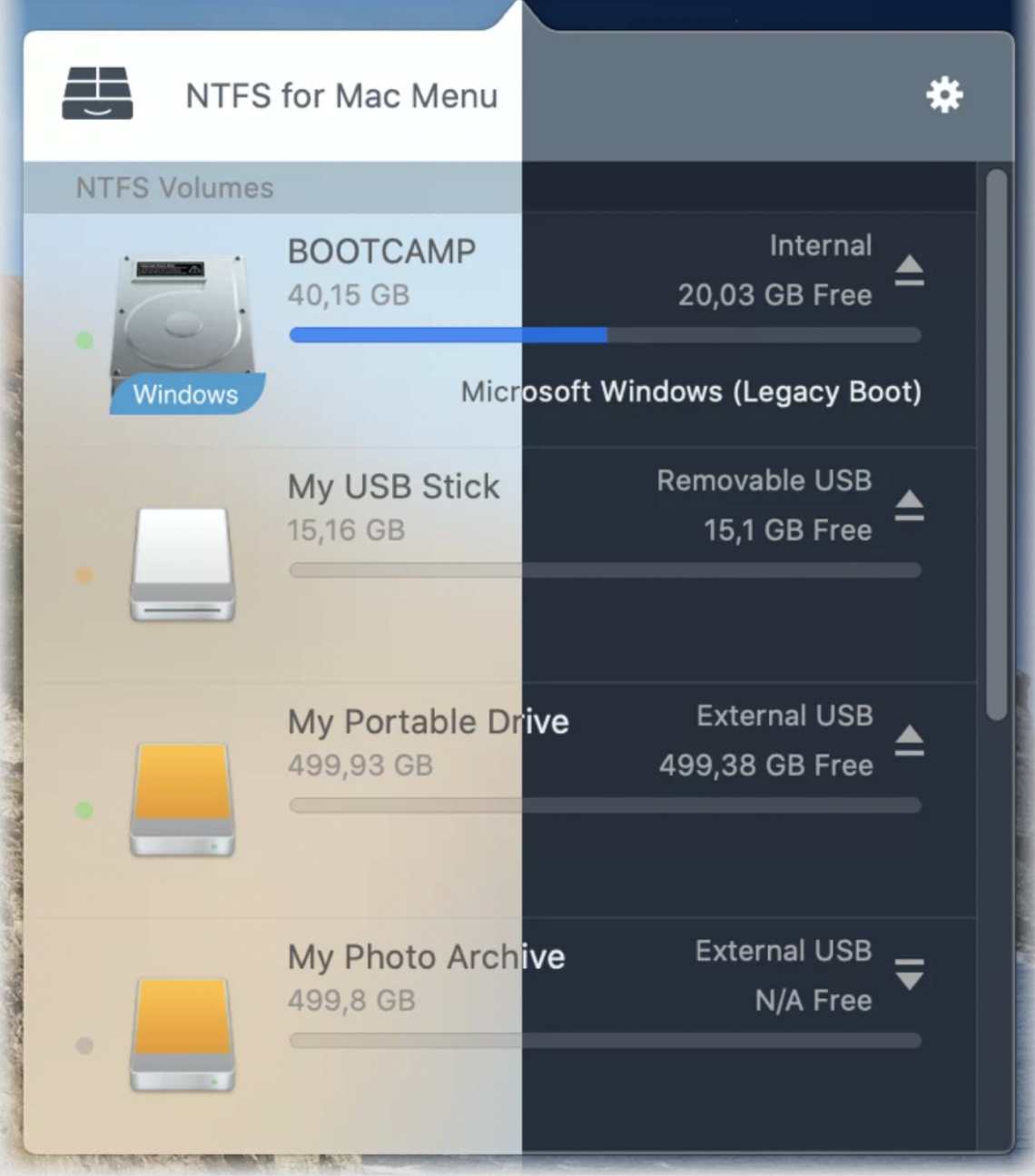1035x1176 pixels.
Task: Click the orange status dot beside USB Stick
Action: click(84, 576)
